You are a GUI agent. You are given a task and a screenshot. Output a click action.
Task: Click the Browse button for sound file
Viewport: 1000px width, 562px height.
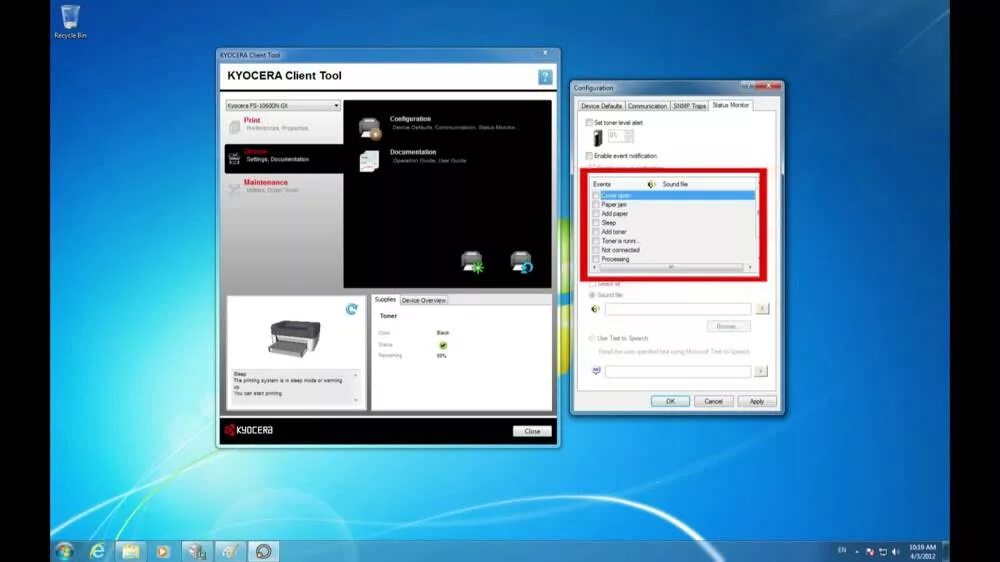(728, 326)
